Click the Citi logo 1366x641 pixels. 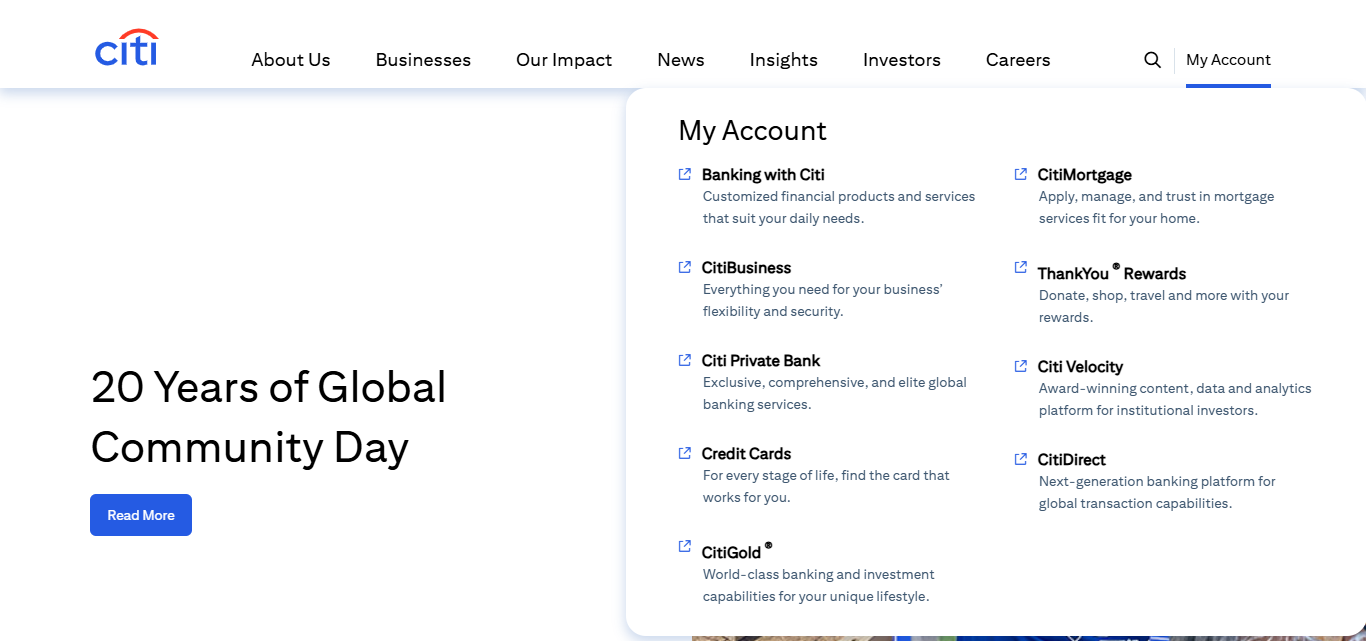[127, 47]
